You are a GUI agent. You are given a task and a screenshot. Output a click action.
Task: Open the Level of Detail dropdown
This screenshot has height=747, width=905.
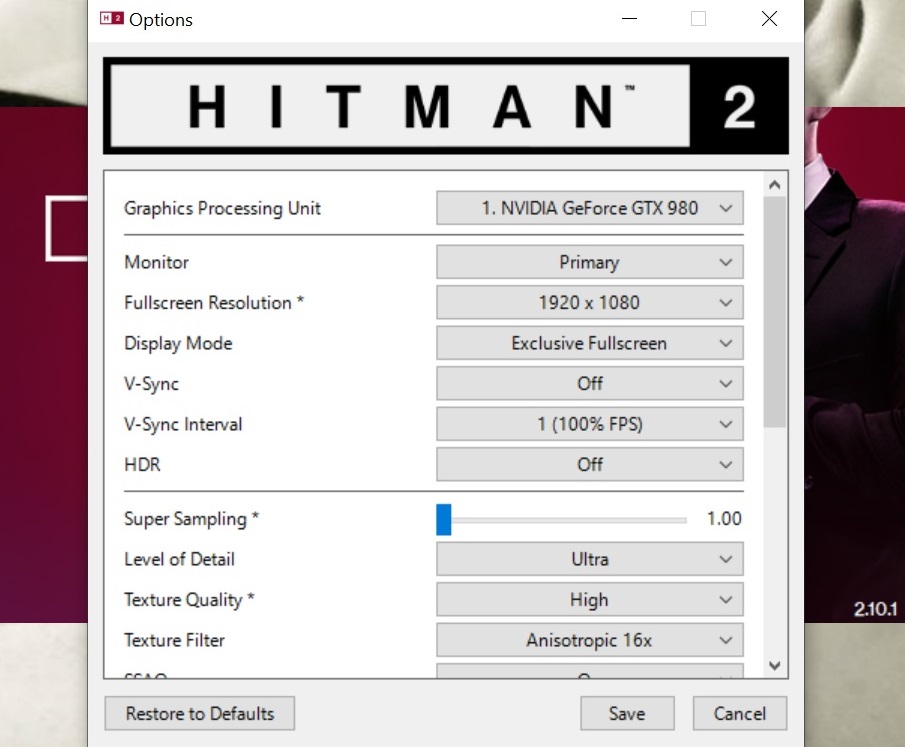tap(589, 559)
